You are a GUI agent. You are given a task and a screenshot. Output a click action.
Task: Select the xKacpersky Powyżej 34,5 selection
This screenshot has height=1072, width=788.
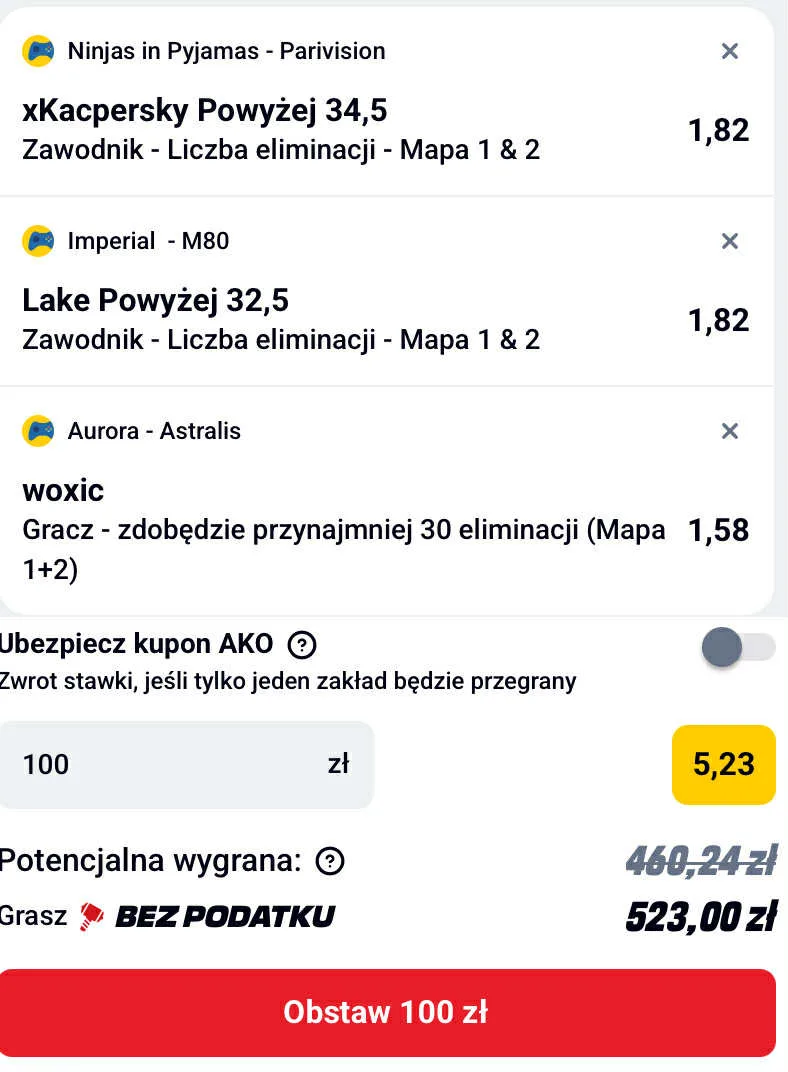coord(204,110)
